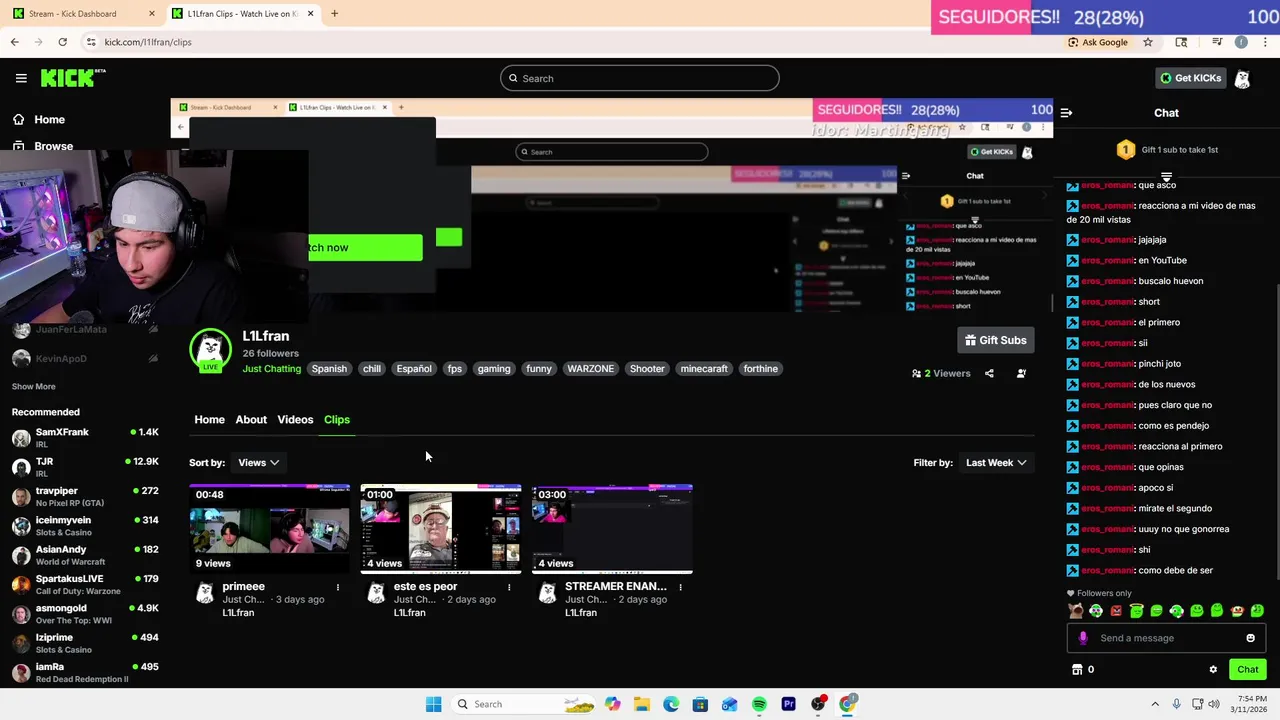Open the primeee clip thumbnail
This screenshot has height=720, width=1280.
(270, 528)
